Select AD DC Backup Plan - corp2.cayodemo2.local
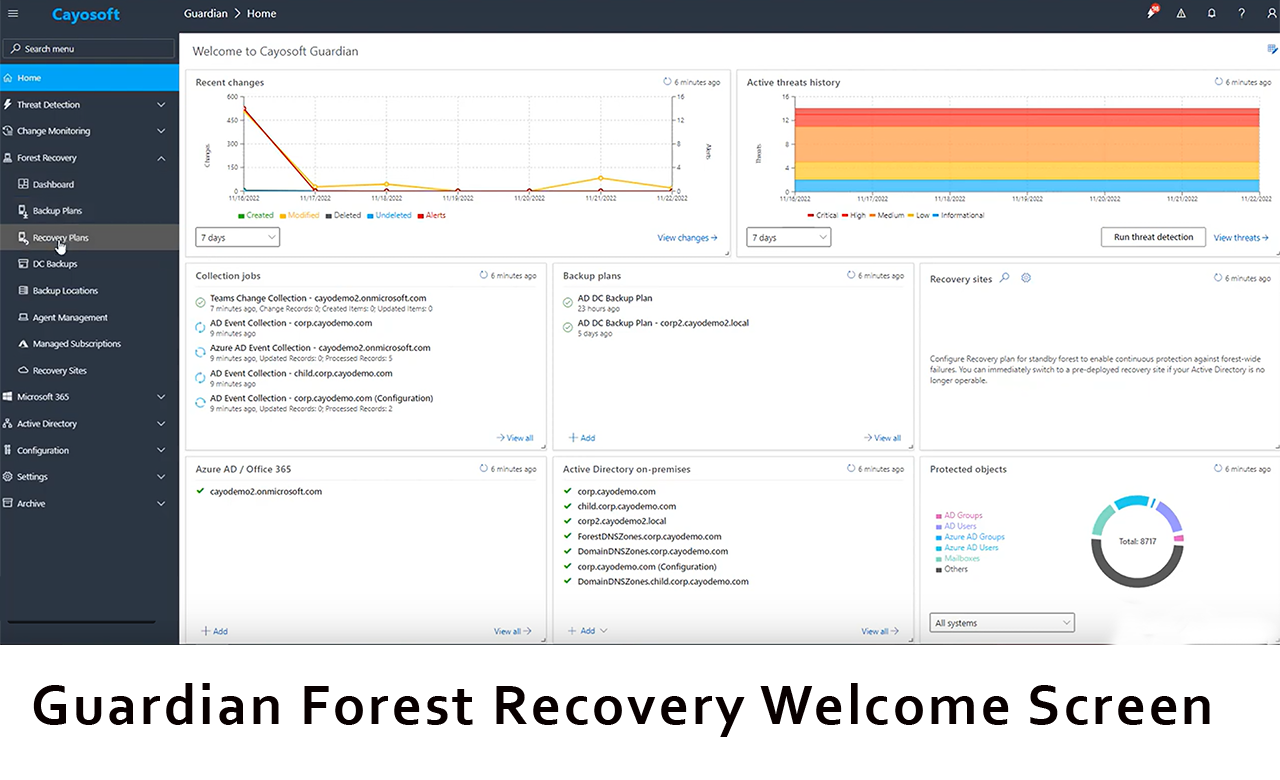This screenshot has height=780, width=1280. click(x=663, y=323)
